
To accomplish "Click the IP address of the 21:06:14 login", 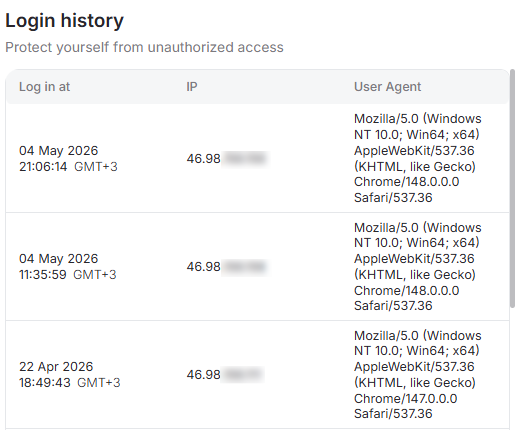I will [227, 158].
